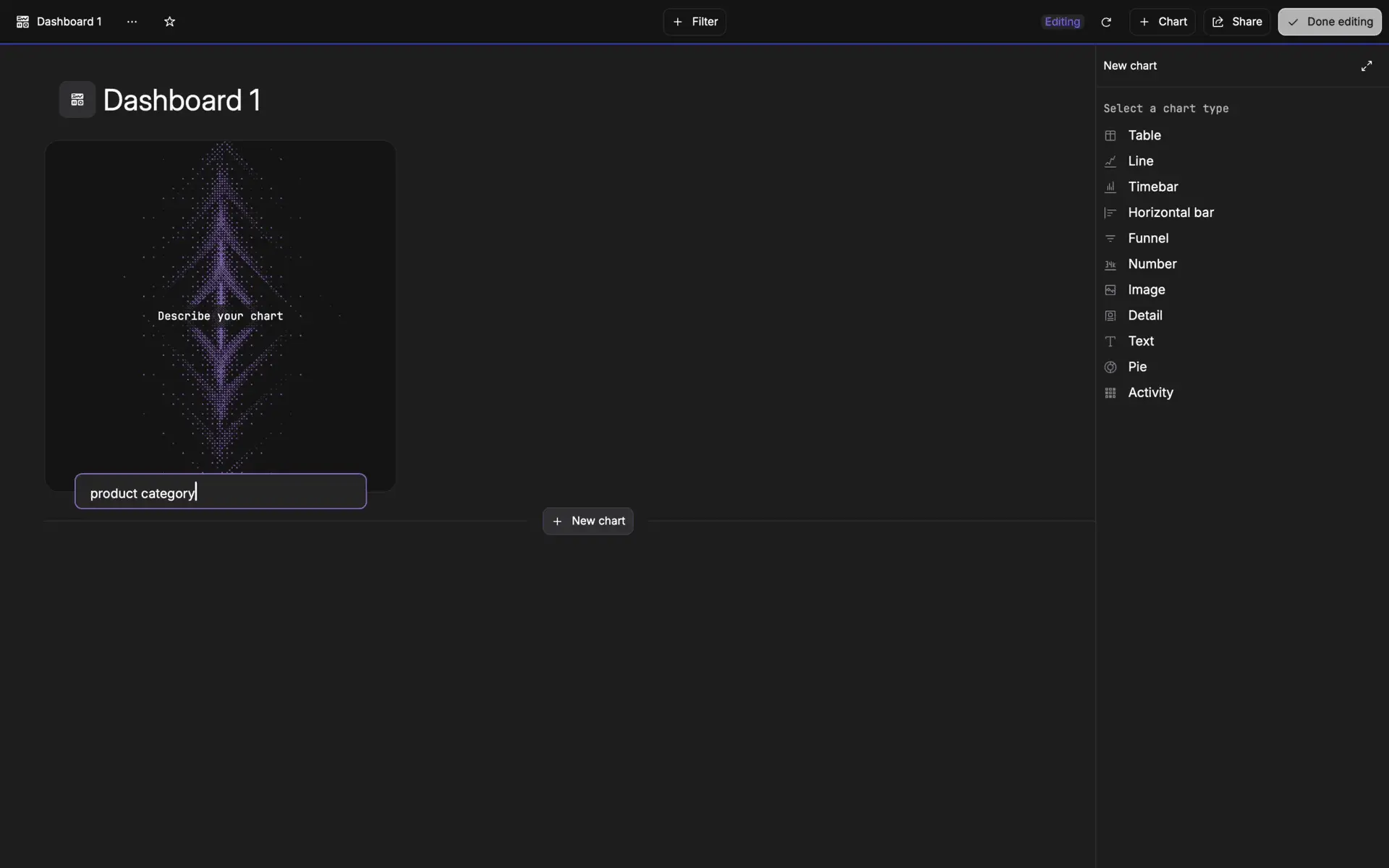Click the Done editing button
This screenshot has height=868, width=1389.
click(x=1329, y=22)
